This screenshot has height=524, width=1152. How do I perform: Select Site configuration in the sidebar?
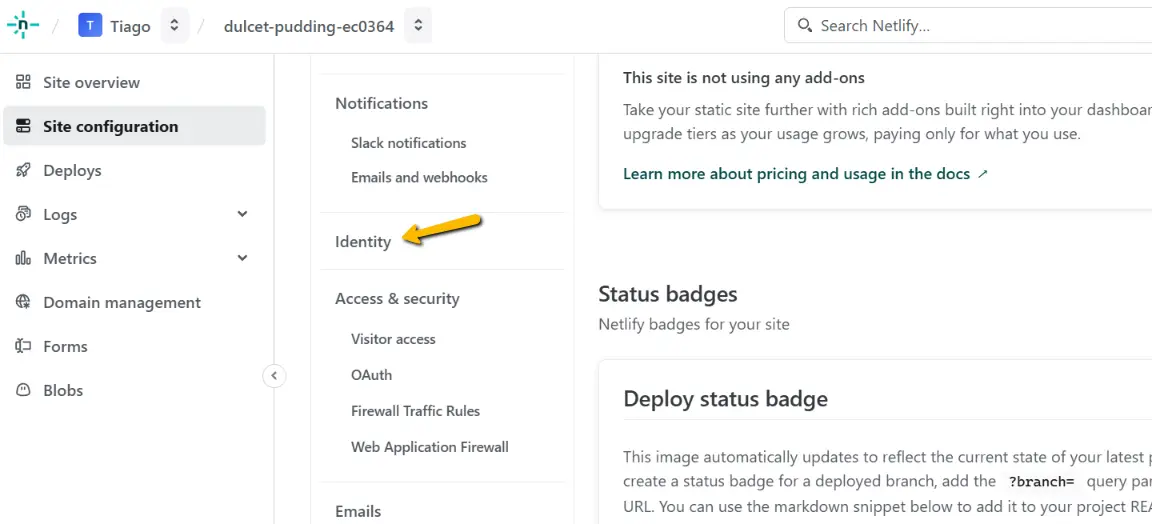134,126
